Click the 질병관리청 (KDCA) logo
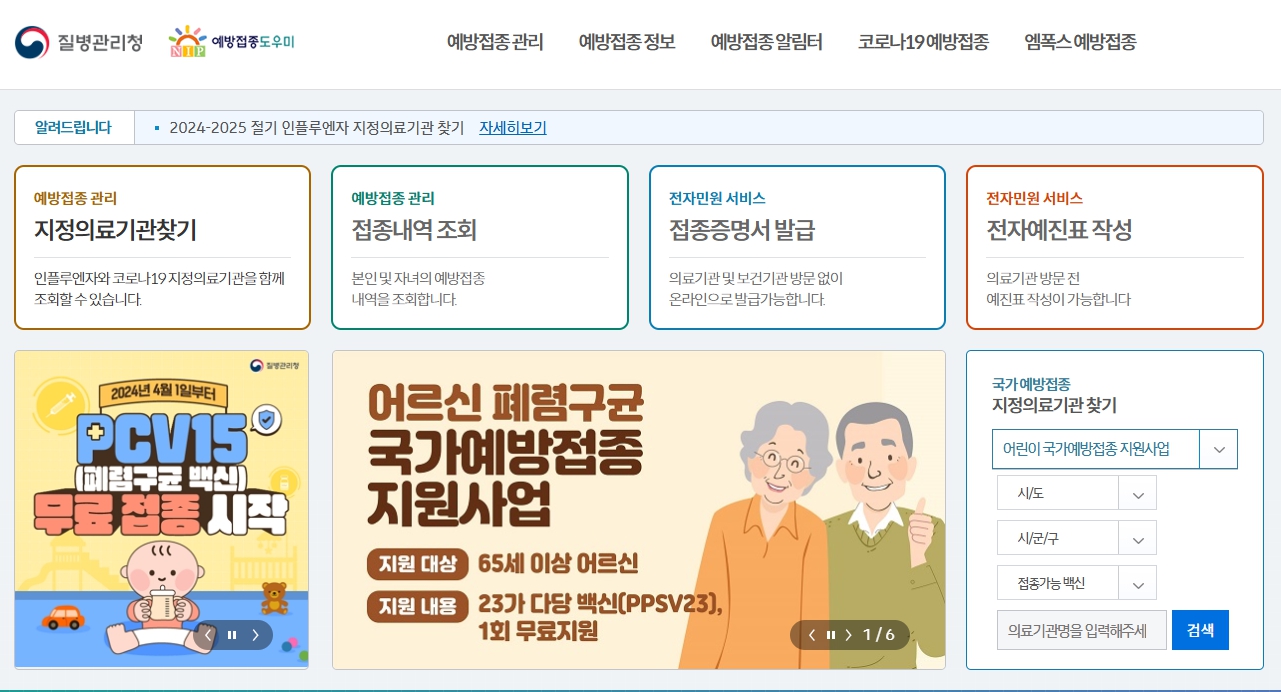Viewport: 1281px width, 692px height. pos(78,42)
